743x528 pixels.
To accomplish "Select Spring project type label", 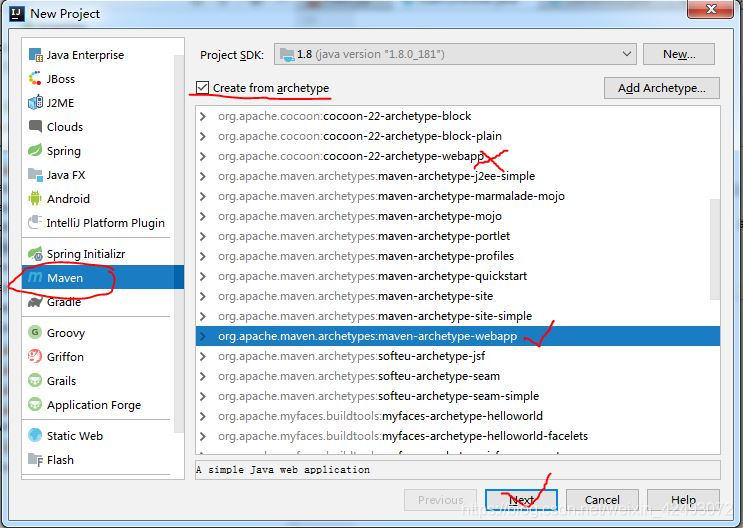I will tap(63, 151).
